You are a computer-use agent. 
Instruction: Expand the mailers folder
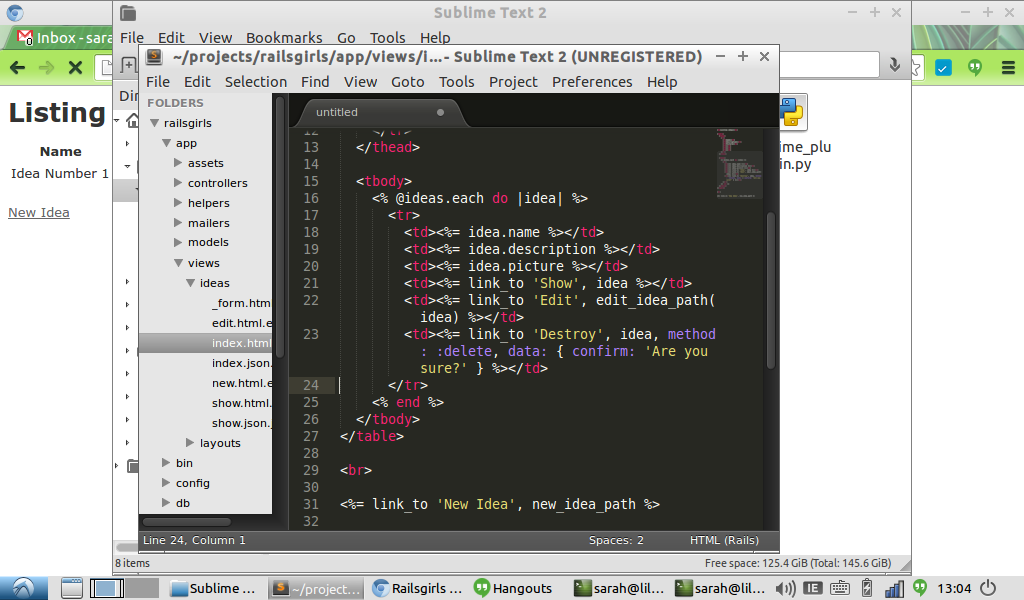178,223
